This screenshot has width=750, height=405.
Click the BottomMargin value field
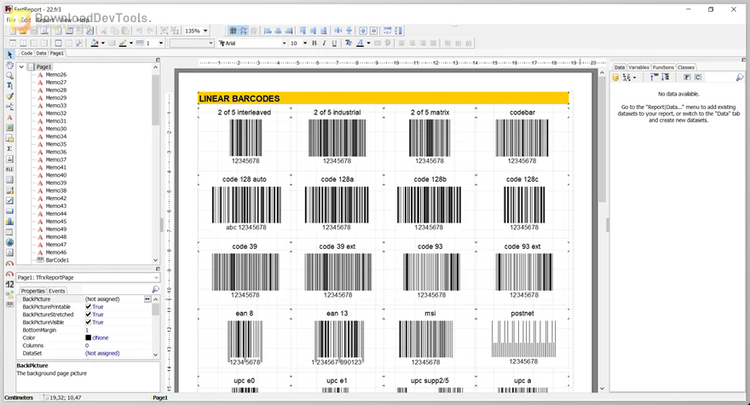click(118, 330)
